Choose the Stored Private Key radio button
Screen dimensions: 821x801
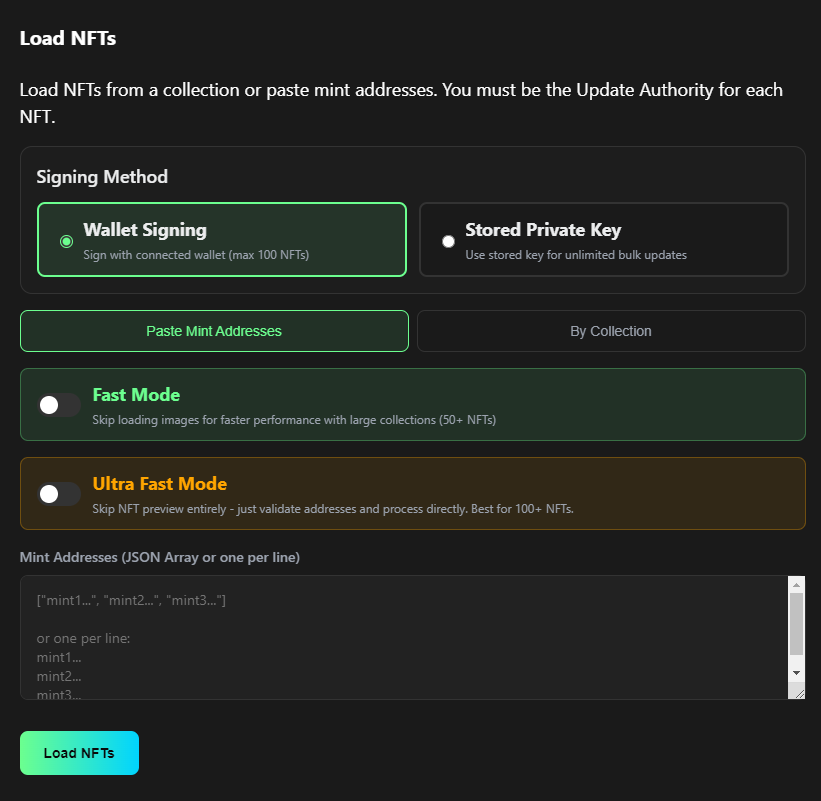(448, 241)
